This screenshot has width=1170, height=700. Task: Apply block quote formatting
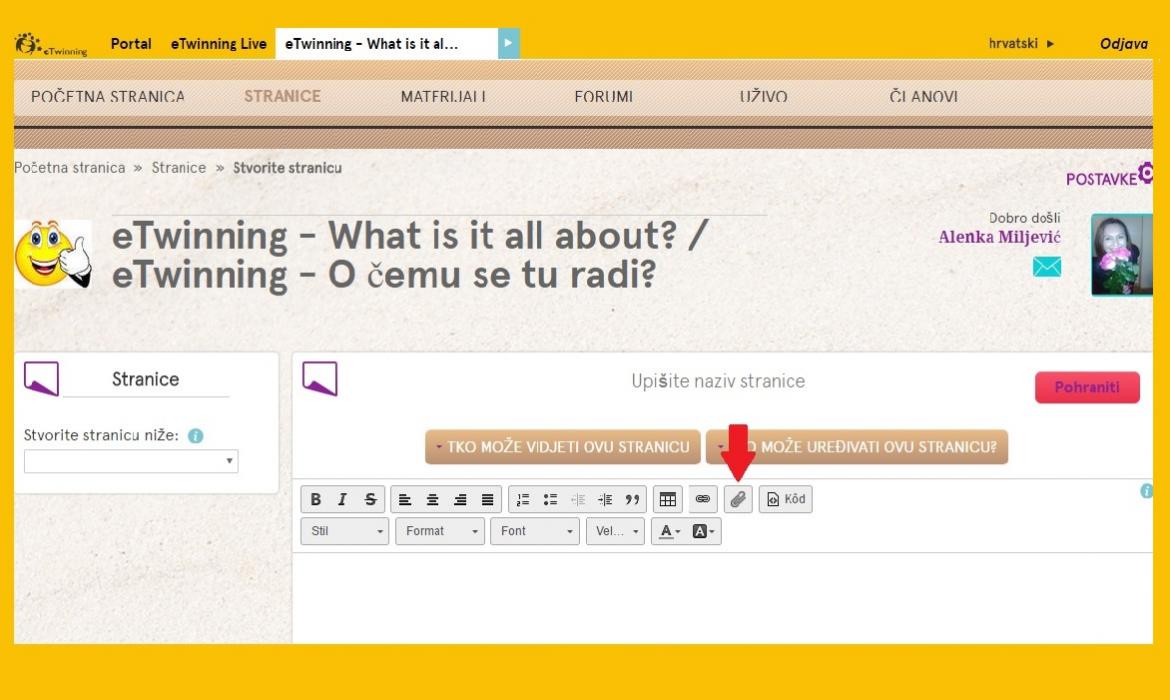(632, 500)
